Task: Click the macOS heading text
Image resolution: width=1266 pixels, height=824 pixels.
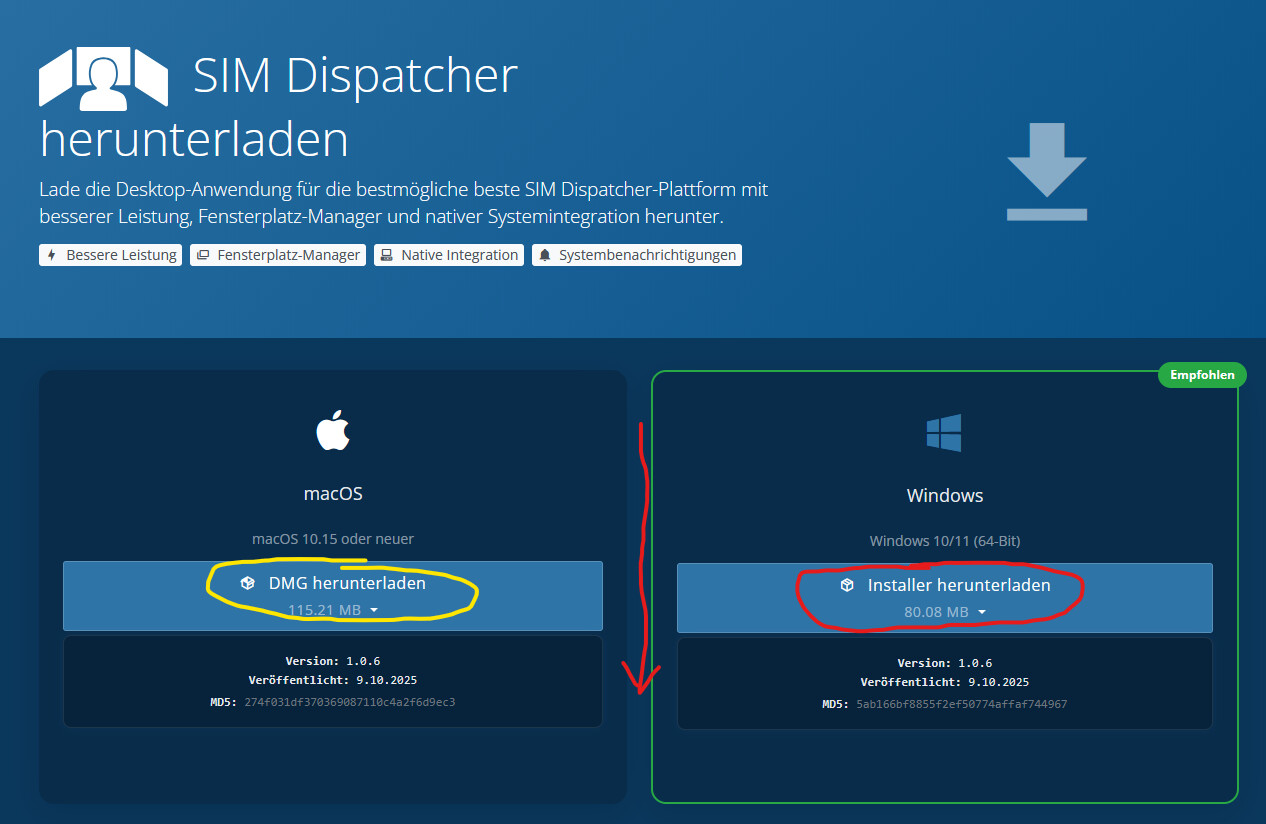Action: 333,493
